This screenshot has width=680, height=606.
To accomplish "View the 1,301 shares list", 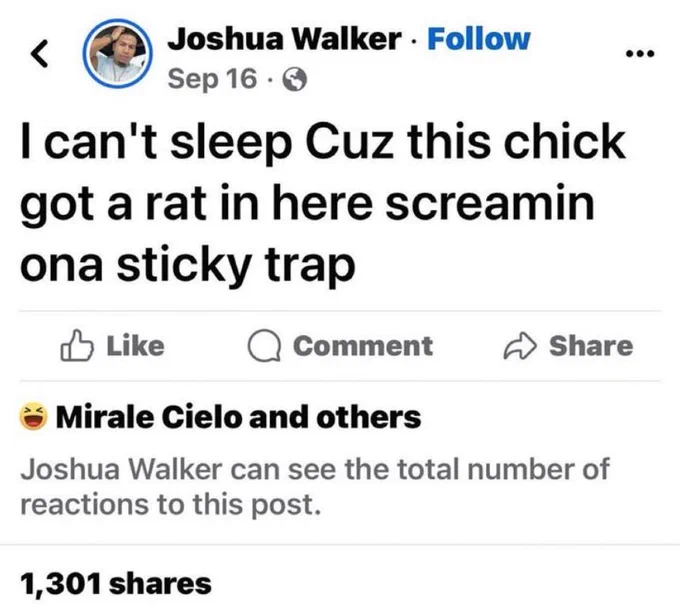I will [x=116, y=582].
